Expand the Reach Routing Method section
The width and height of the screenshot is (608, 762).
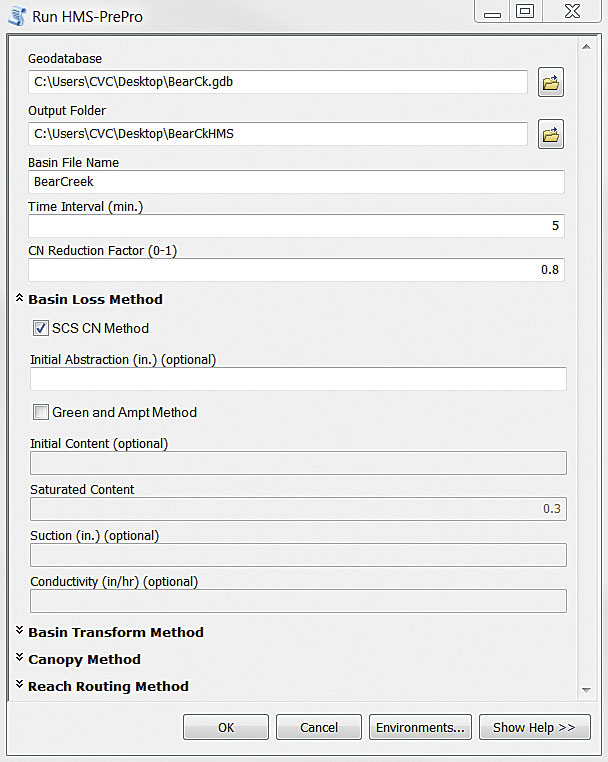point(20,686)
